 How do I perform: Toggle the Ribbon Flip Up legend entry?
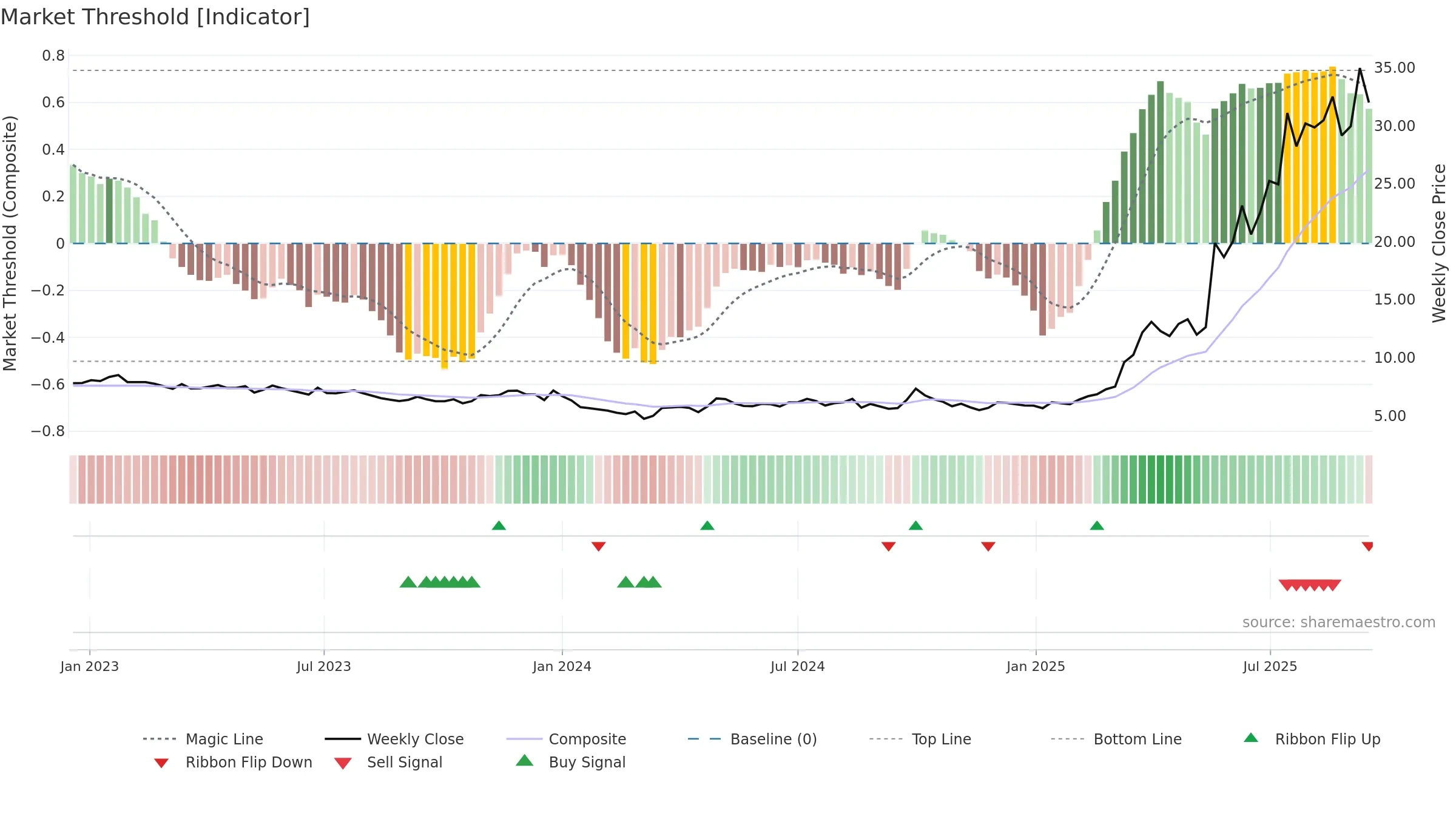(x=1312, y=739)
